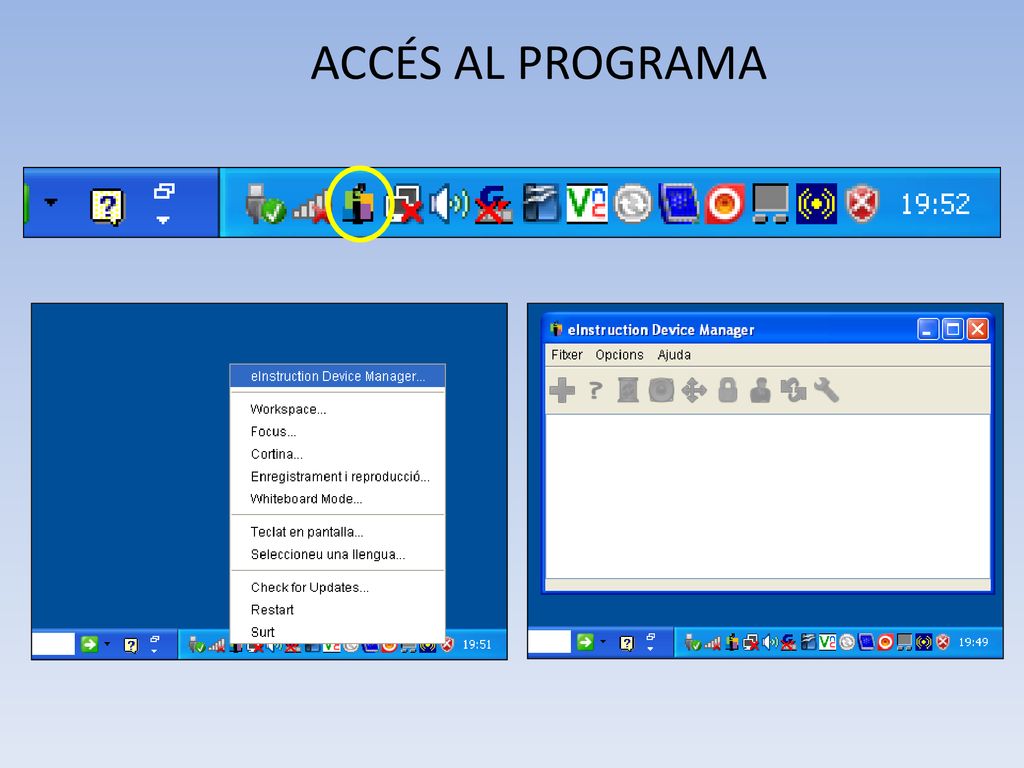Open the gray network monitor icon in the large strip

click(770, 204)
